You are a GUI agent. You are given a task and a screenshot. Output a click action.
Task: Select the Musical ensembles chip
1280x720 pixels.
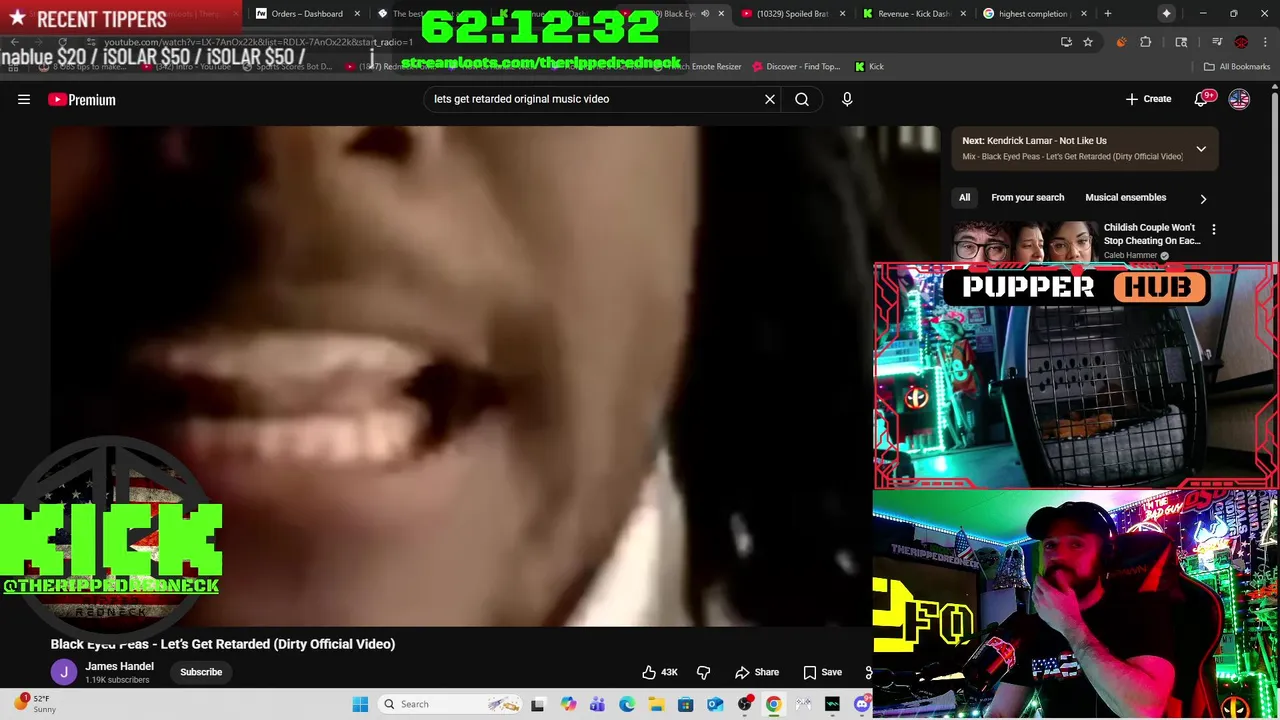[1125, 197]
